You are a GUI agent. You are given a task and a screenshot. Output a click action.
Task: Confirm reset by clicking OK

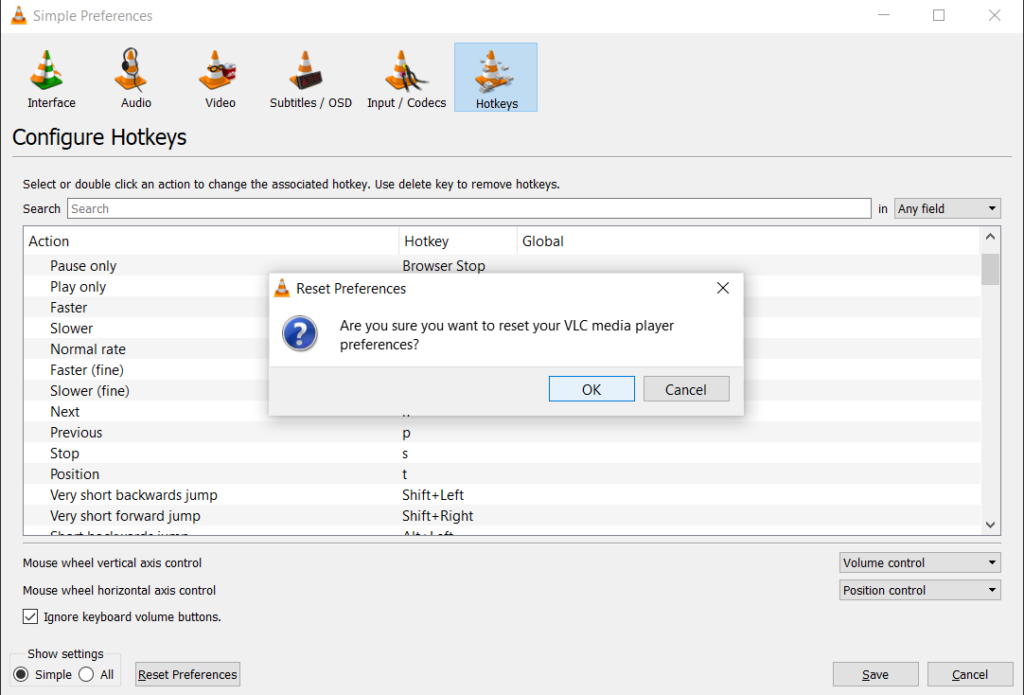(x=591, y=388)
